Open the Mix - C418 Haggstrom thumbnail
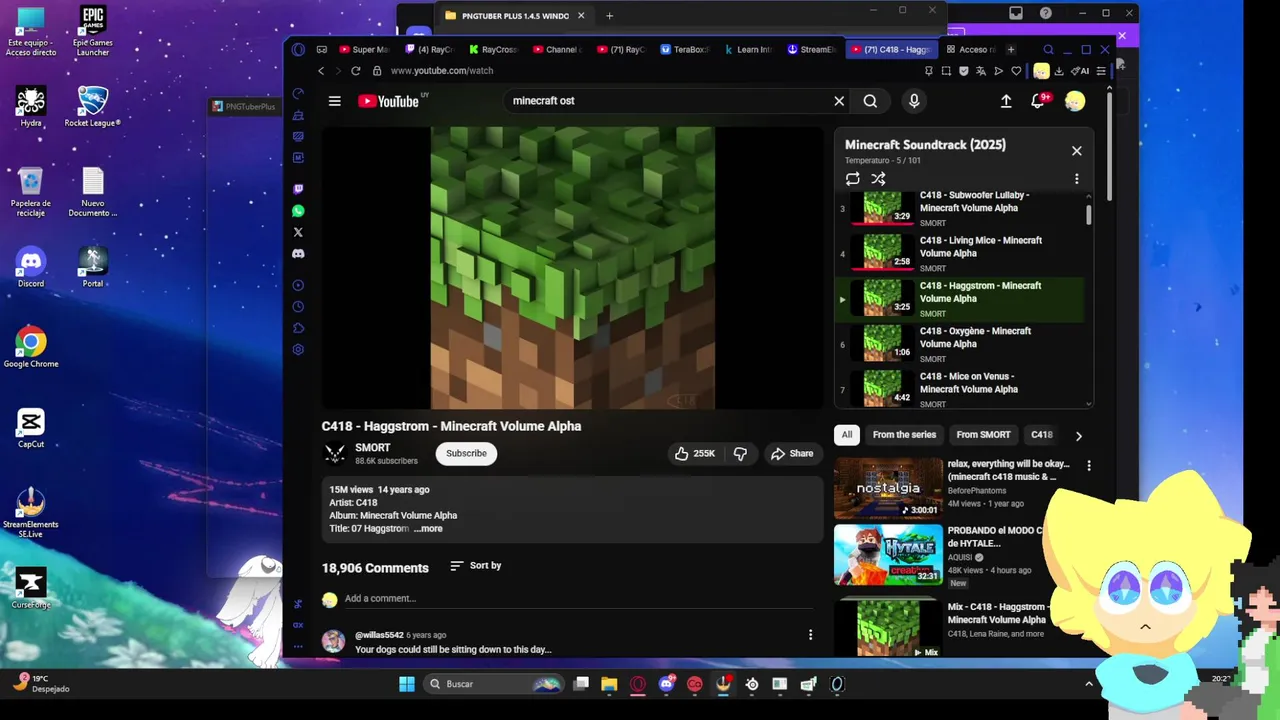The height and width of the screenshot is (720, 1280). pyautogui.click(x=888, y=627)
